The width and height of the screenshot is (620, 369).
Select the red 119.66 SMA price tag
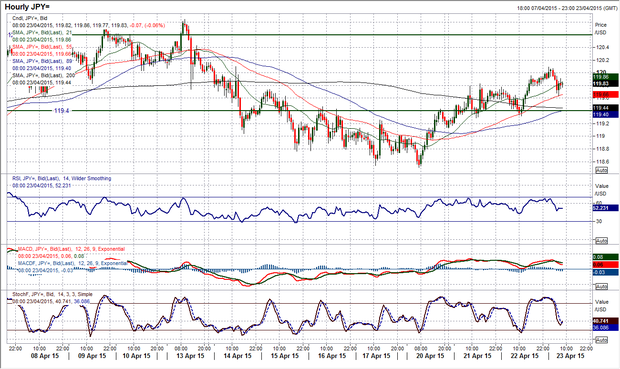pyautogui.click(x=606, y=95)
